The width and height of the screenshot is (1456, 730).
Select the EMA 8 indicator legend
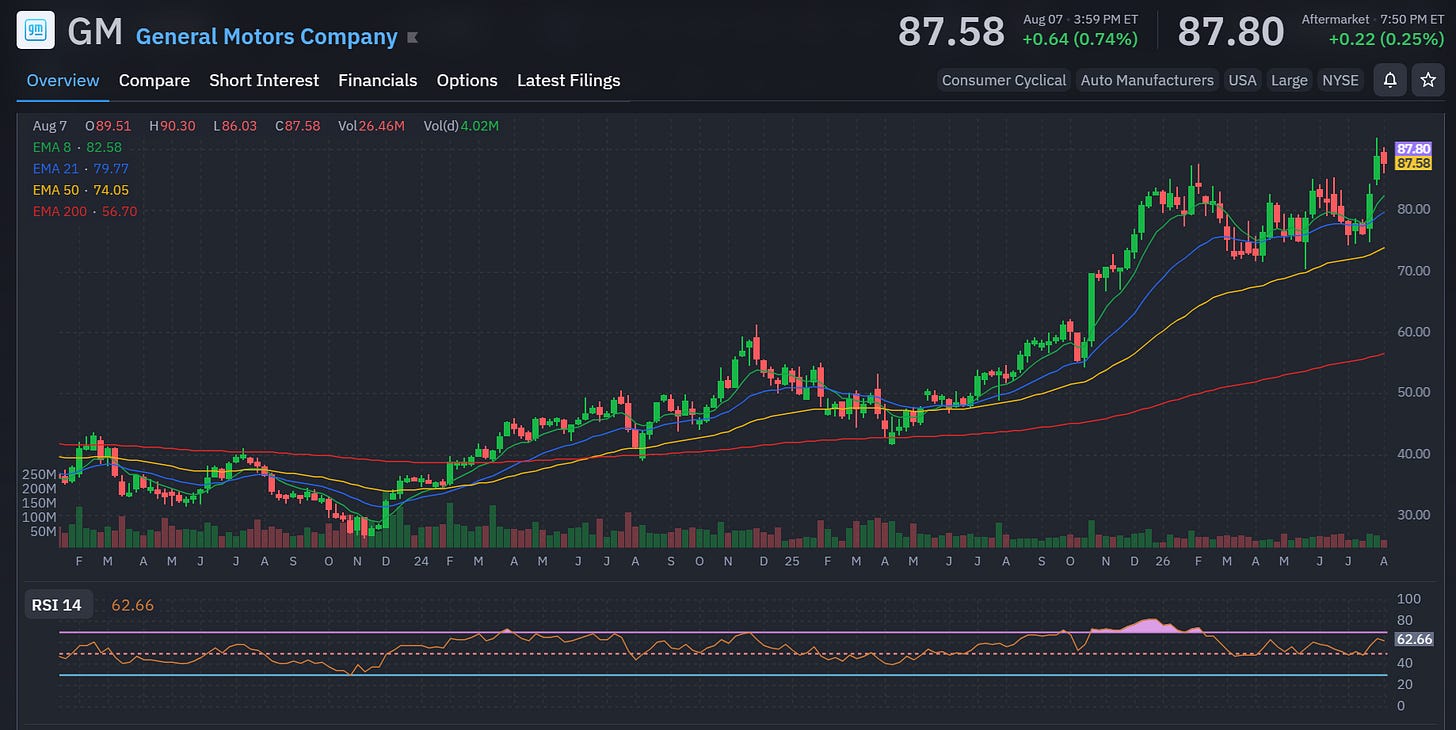click(77, 147)
